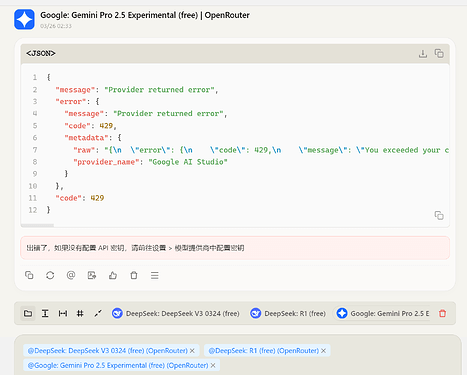The width and height of the screenshot is (467, 375).
Task: Remove @Google: Gemini Pro 2.5 mention tag
Action: [213, 365]
